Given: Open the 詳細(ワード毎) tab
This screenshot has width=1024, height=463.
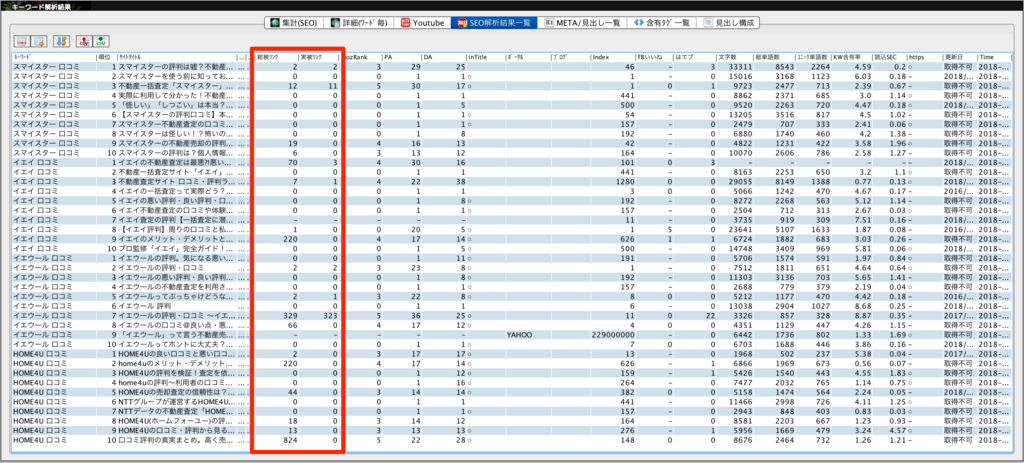Looking at the screenshot, I should pyautogui.click(x=359, y=23).
